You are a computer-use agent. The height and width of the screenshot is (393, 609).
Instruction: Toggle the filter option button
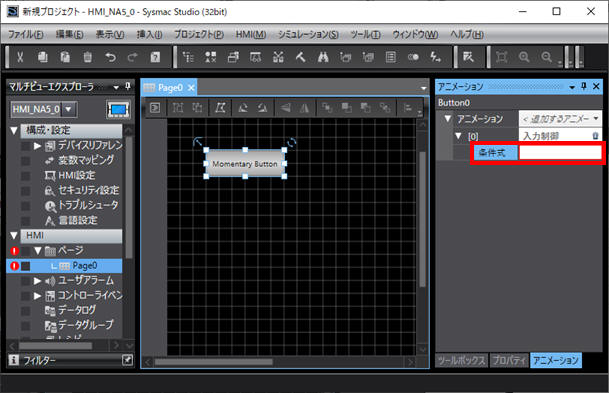point(127,360)
